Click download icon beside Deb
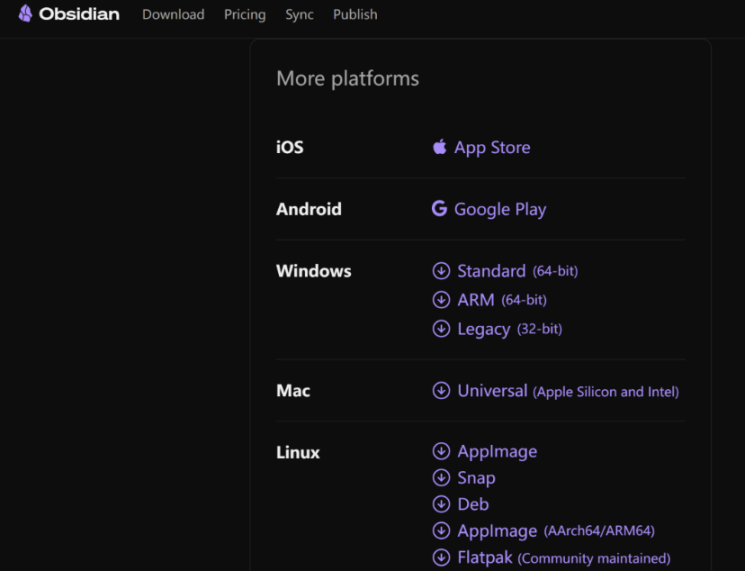Screen dimensions: 745x571 pyautogui.click(x=441, y=505)
